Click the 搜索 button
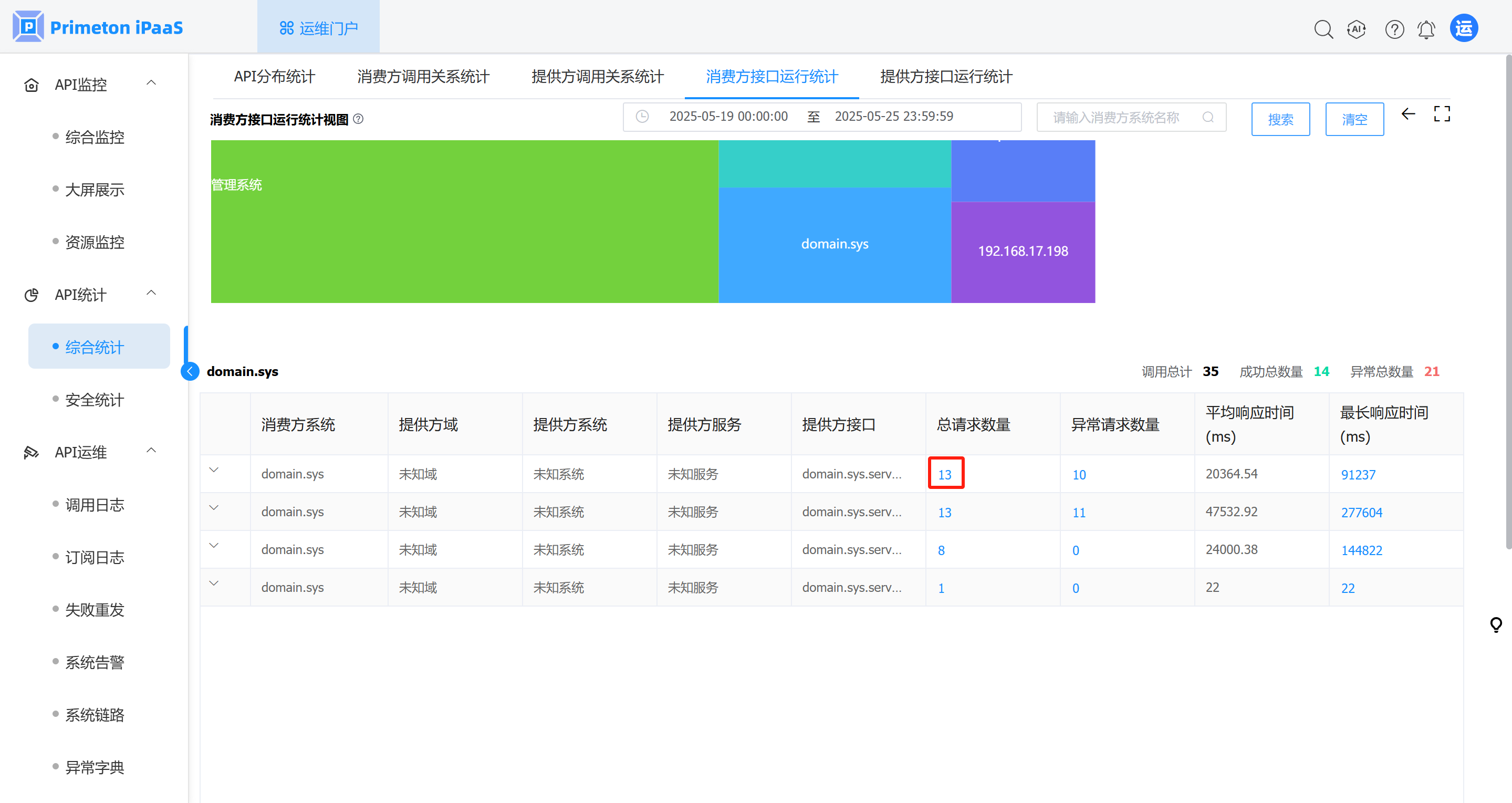1512x803 pixels. (1280, 119)
